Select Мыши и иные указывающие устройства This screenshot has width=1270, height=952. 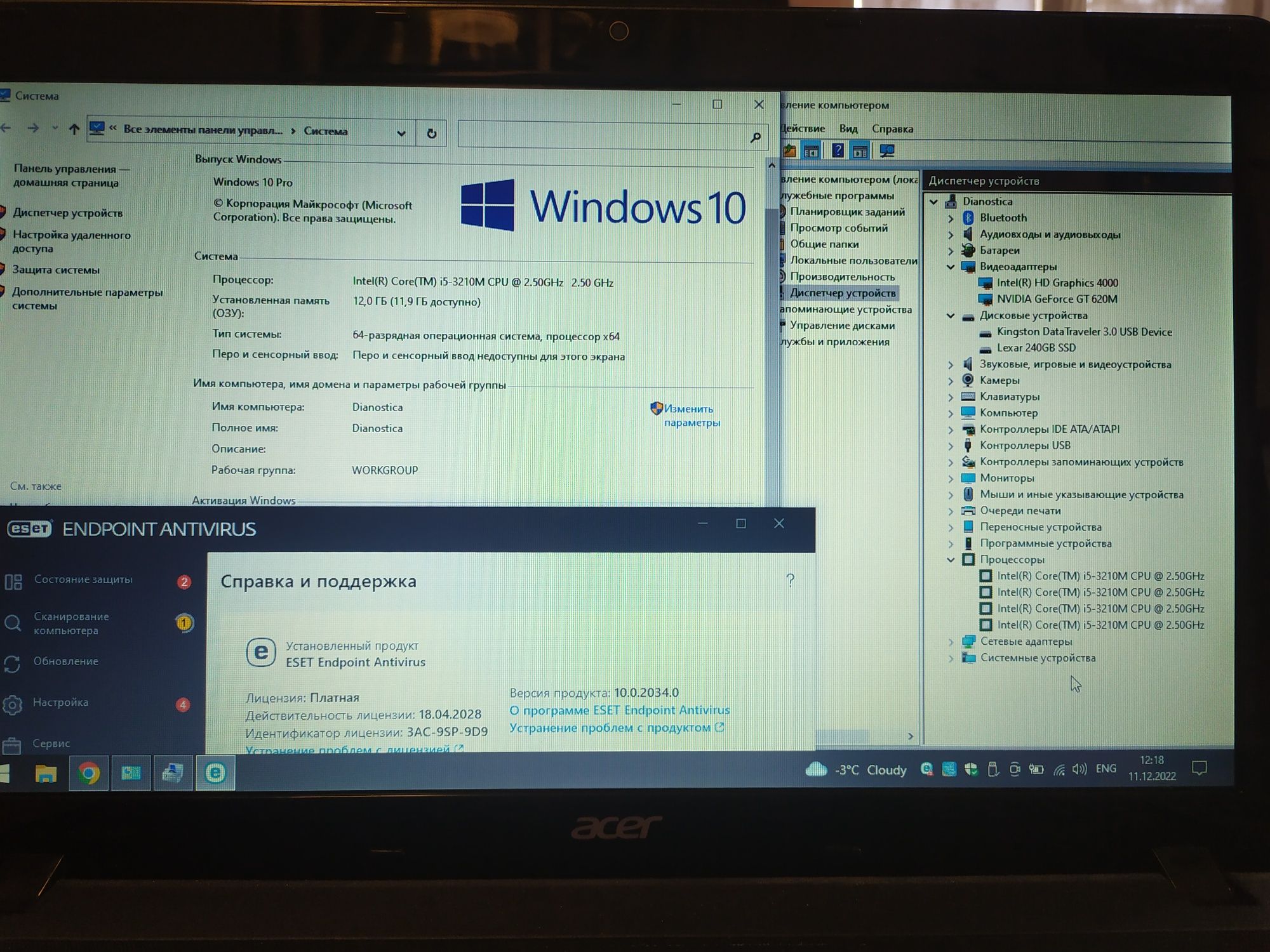pos(1081,494)
